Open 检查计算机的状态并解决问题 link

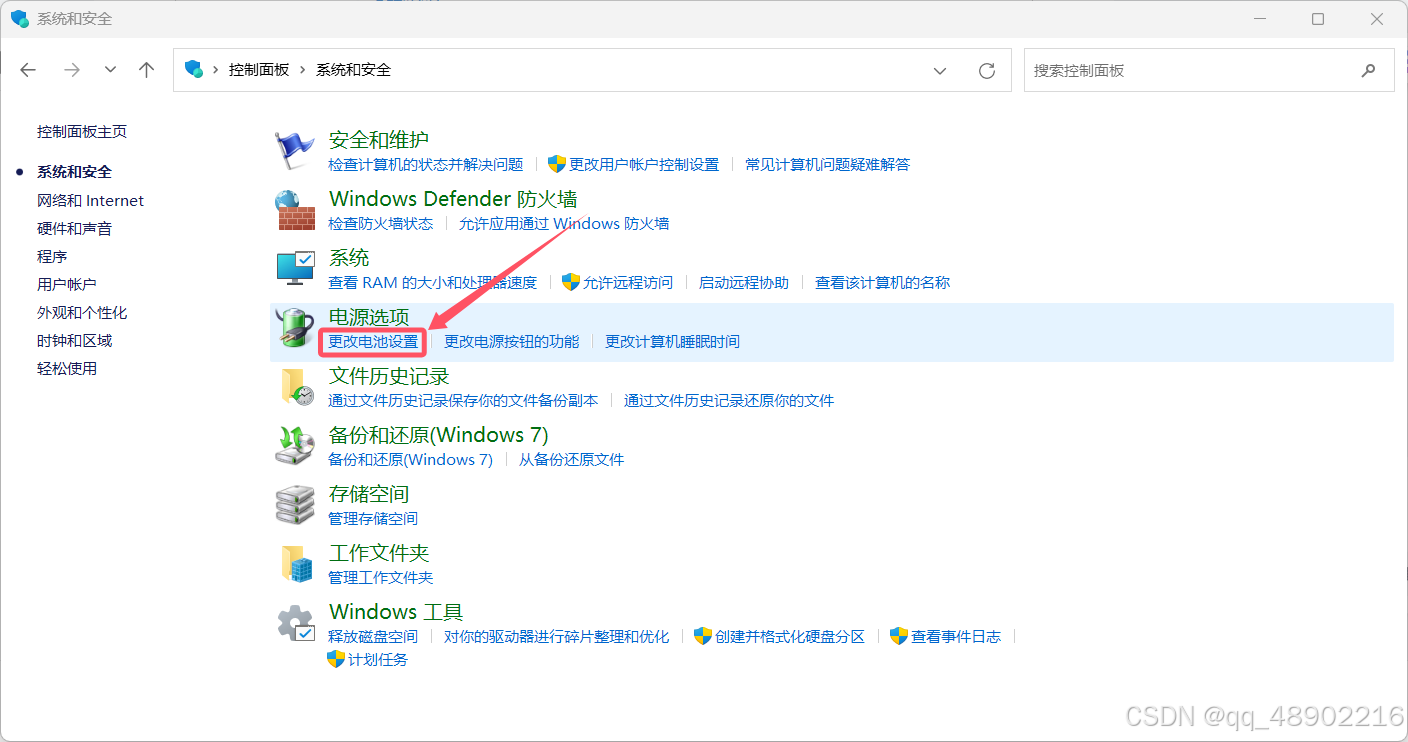tap(426, 165)
